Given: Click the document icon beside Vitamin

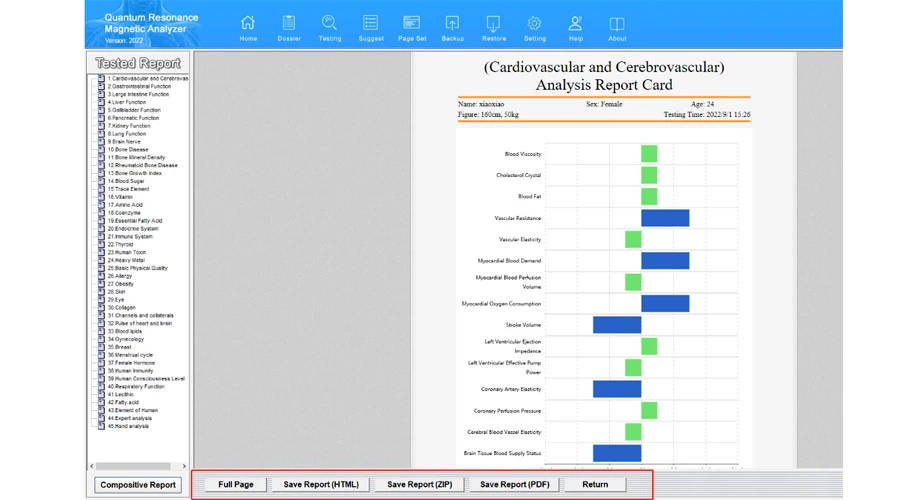Looking at the screenshot, I should coord(101,196).
